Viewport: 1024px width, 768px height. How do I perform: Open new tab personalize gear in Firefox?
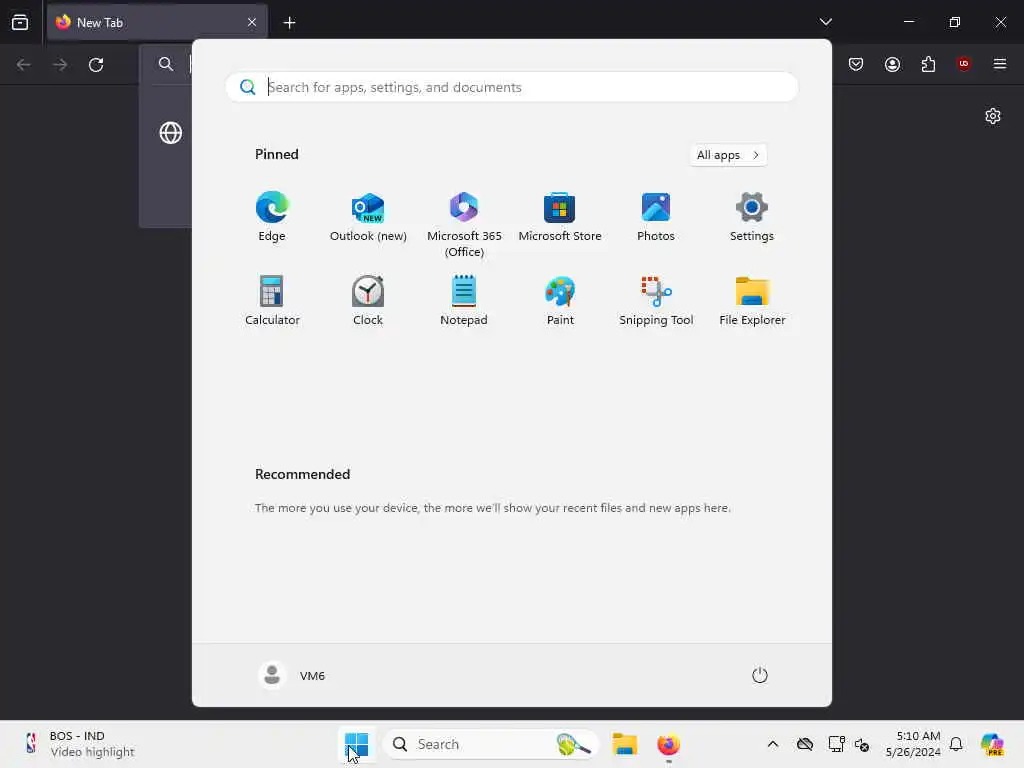pyautogui.click(x=993, y=116)
